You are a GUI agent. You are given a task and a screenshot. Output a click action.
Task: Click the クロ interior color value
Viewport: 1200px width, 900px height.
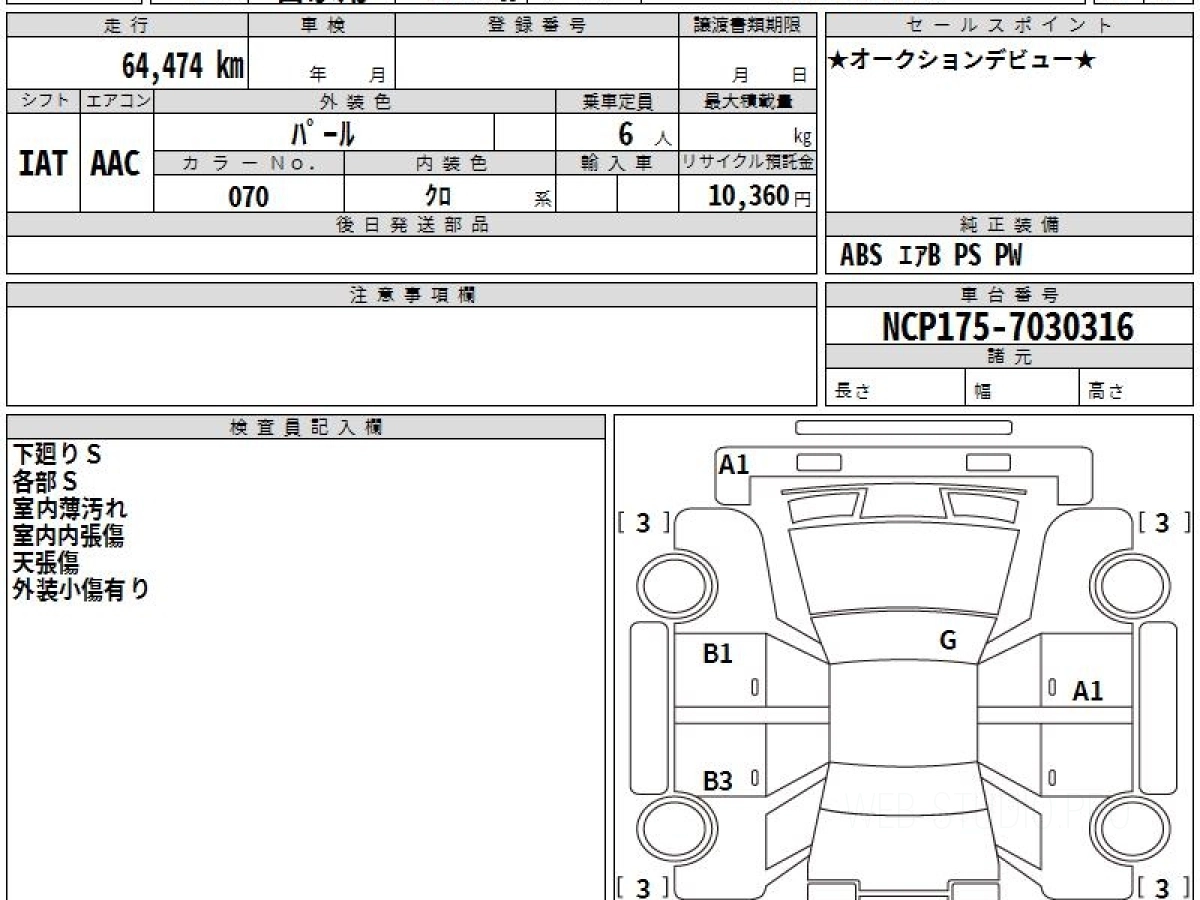439,195
